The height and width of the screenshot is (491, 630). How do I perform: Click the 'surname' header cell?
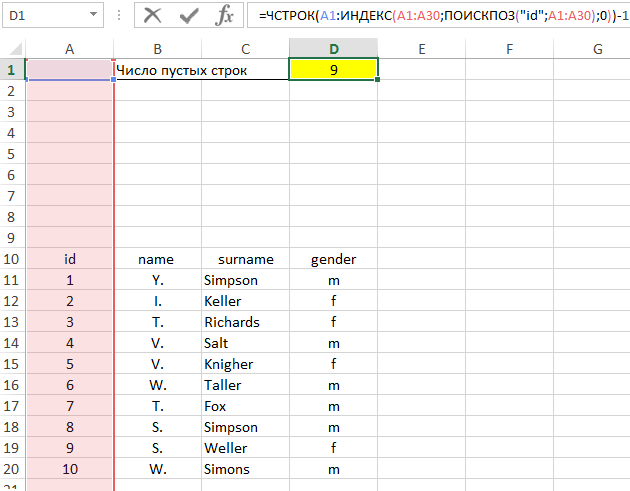[x=245, y=259]
